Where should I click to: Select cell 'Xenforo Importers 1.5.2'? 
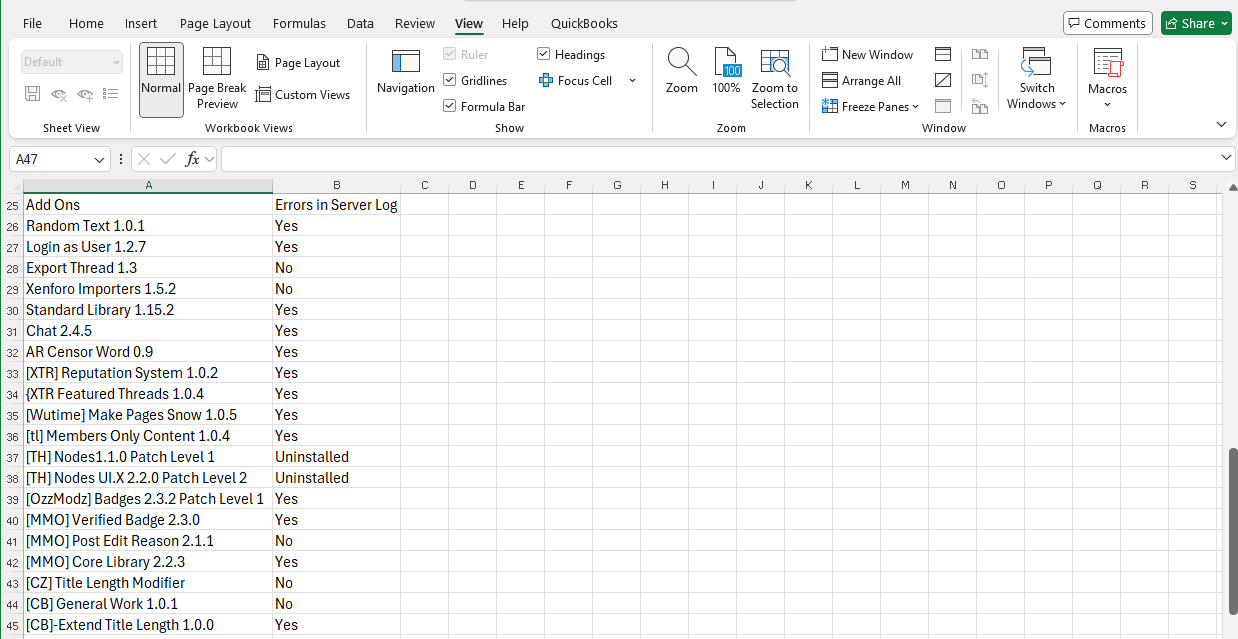click(148, 289)
